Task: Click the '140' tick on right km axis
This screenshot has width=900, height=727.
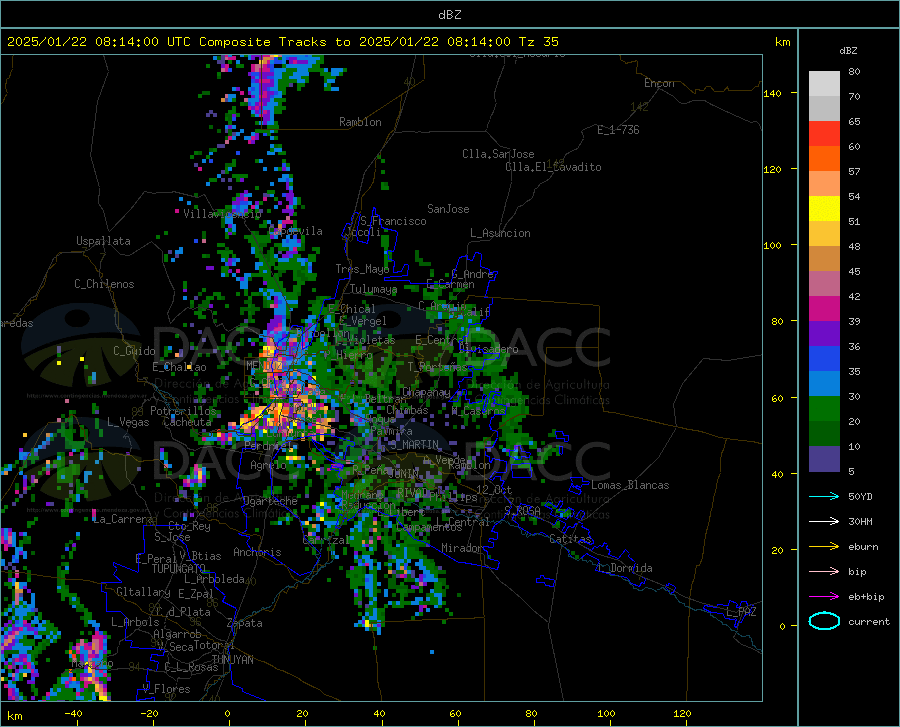Action: click(x=772, y=93)
